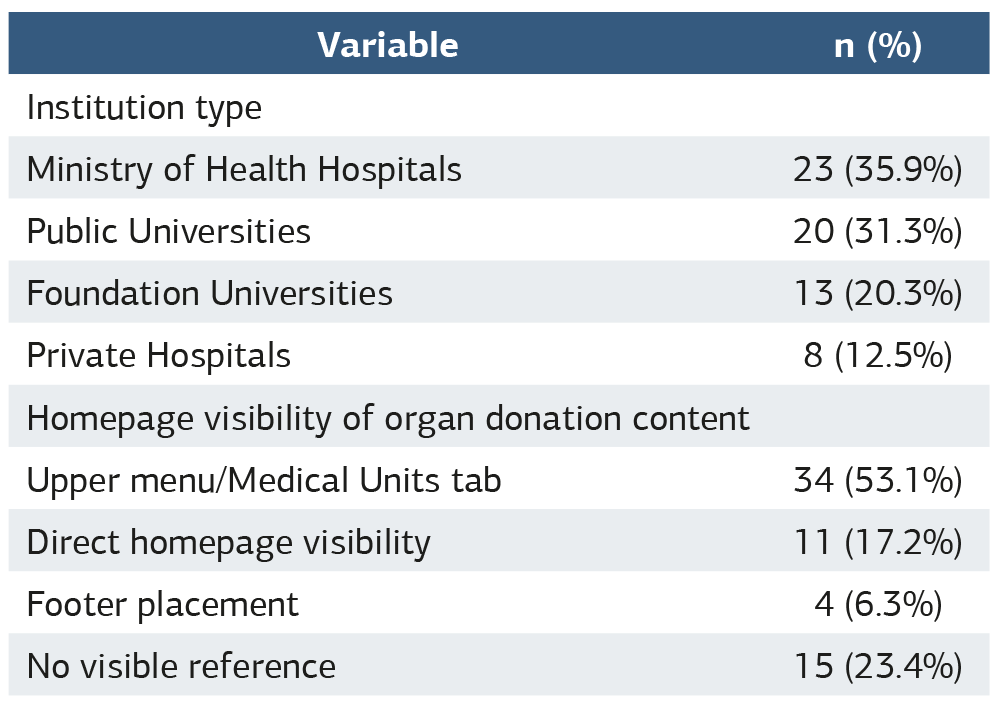Select the "n (%)" column header

coord(877,45)
